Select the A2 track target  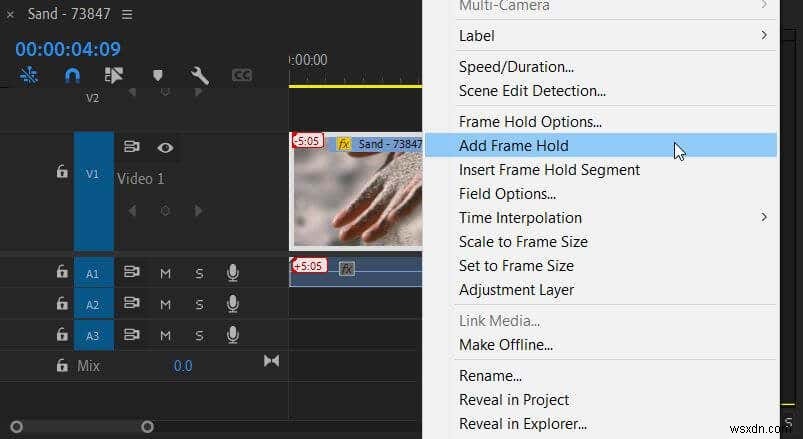point(93,304)
